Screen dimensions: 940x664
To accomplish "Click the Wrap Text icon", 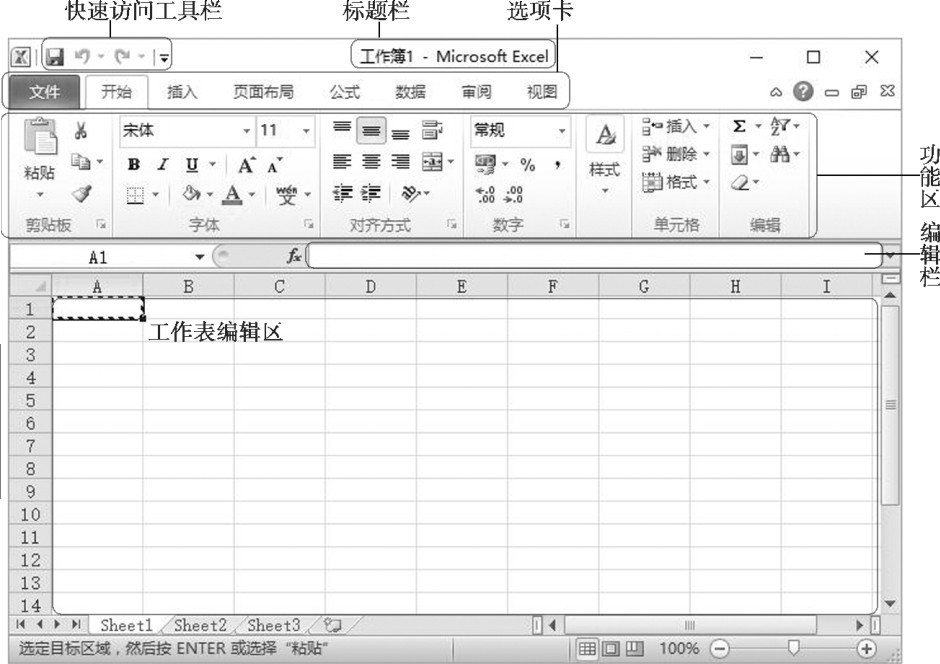I will pyautogui.click(x=432, y=130).
